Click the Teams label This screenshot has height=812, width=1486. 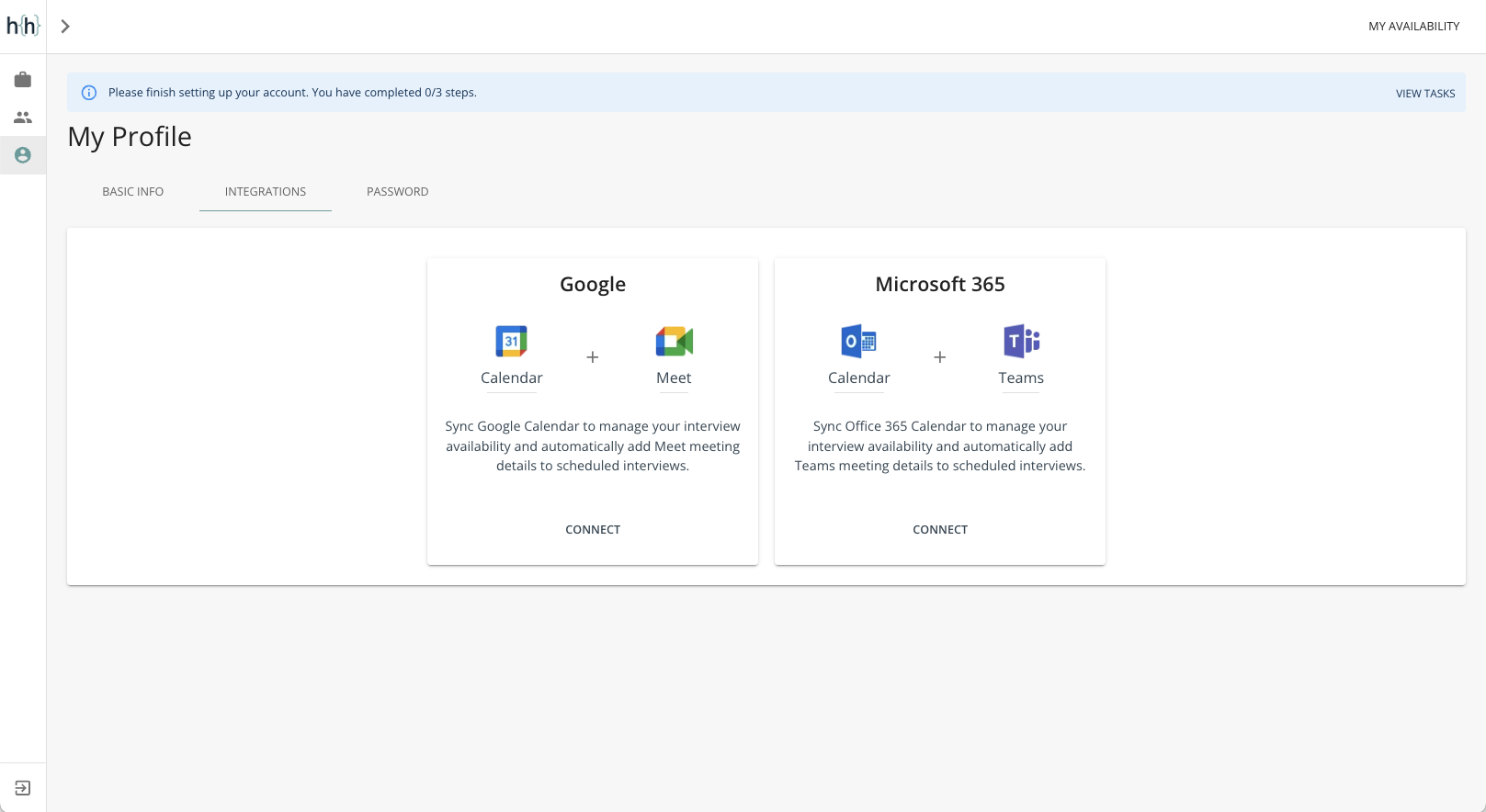tap(1021, 378)
